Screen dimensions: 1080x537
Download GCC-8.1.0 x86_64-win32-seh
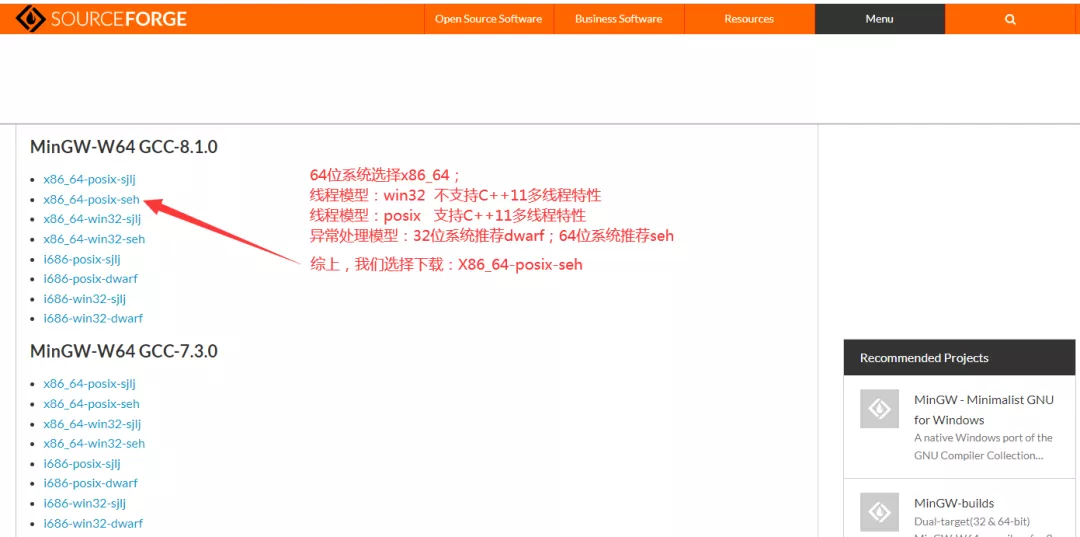pyautogui.click(x=94, y=239)
